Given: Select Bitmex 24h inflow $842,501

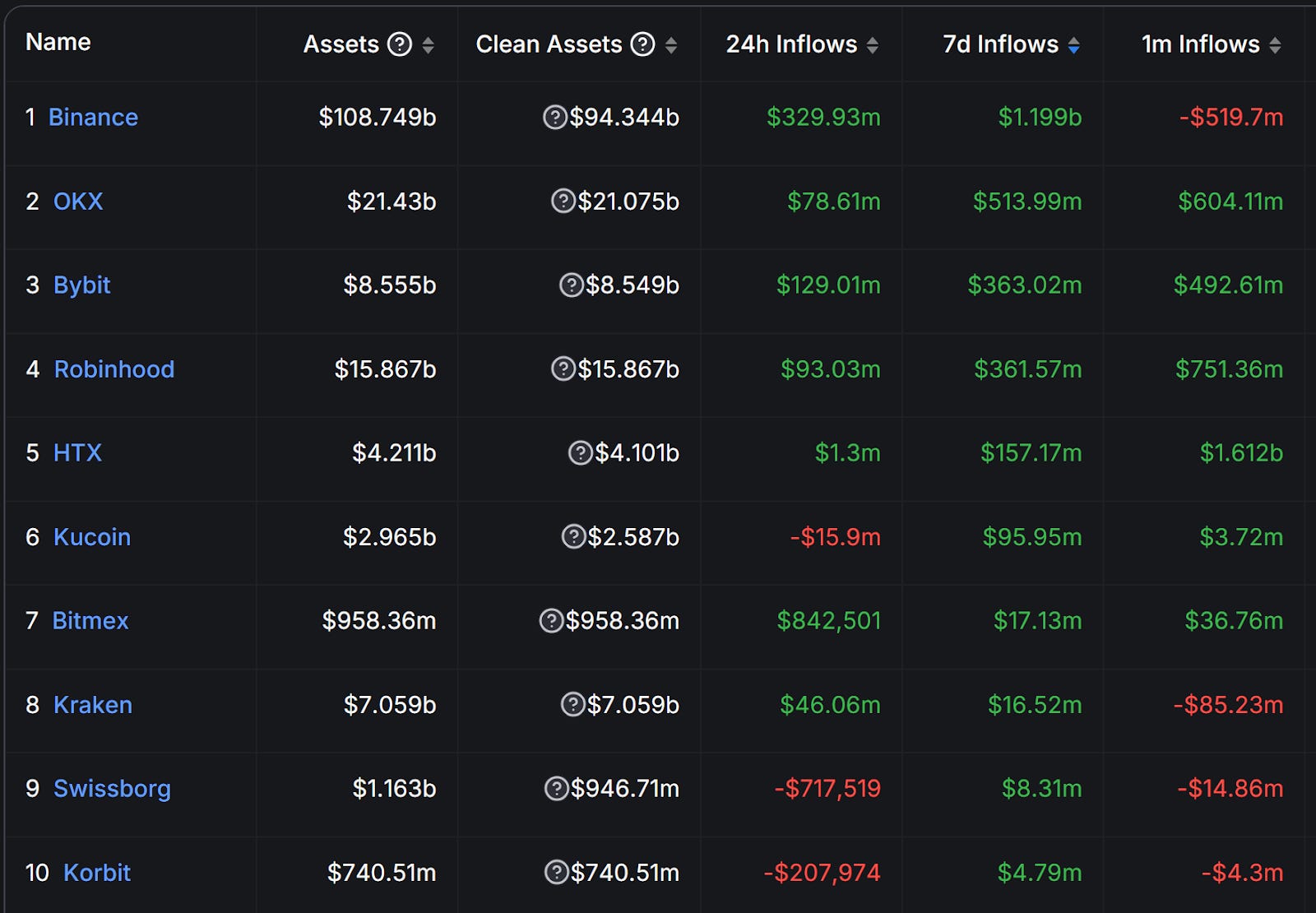Looking at the screenshot, I should coord(829,620).
